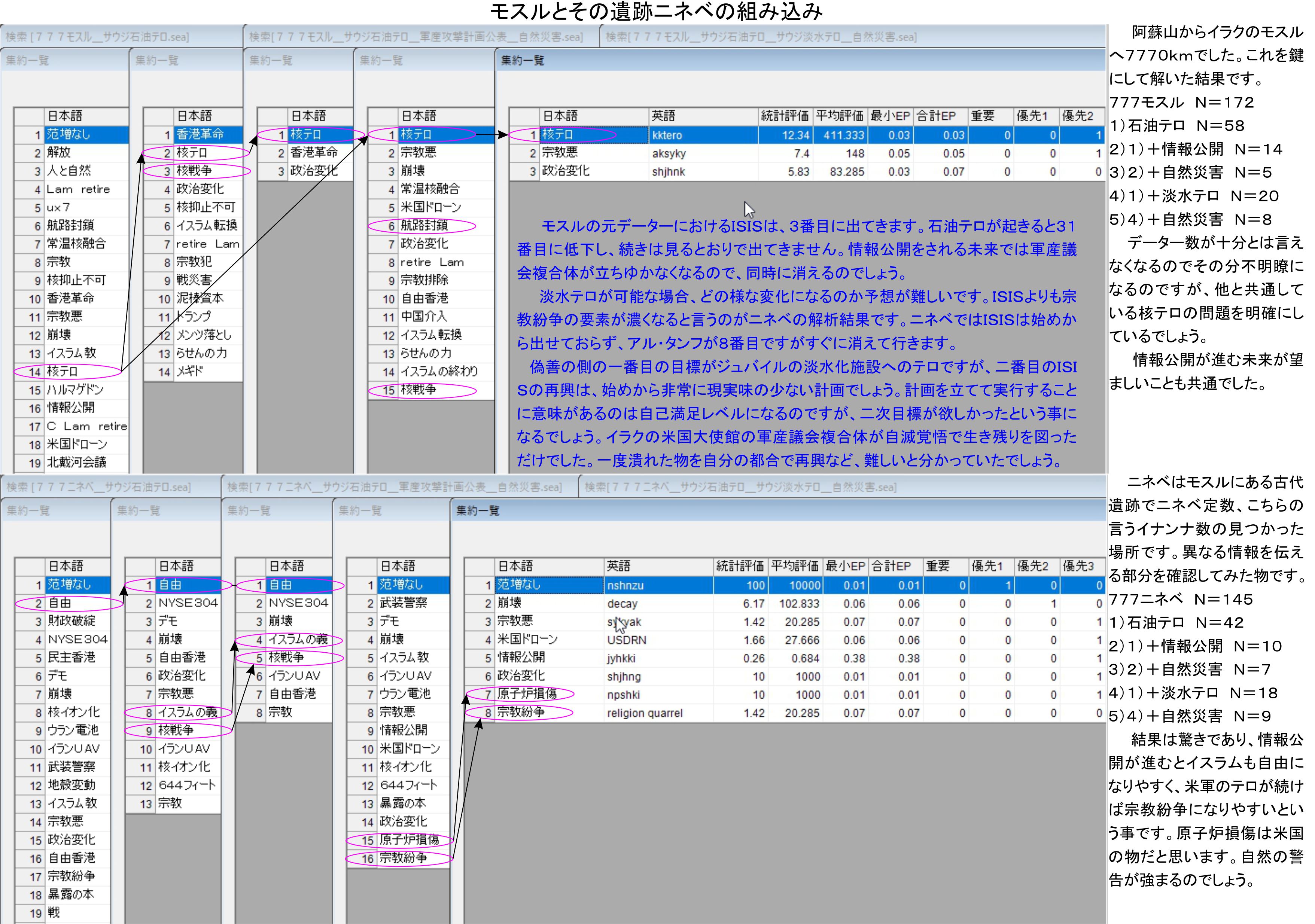Select the ux7 entry in the first list

[58, 207]
